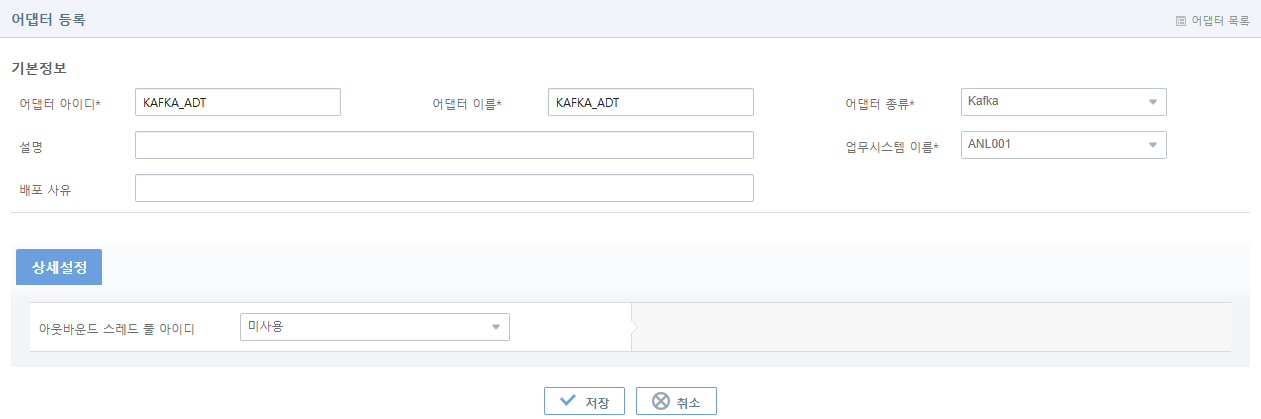Open the 어댑터 목록 link

coord(1220,20)
